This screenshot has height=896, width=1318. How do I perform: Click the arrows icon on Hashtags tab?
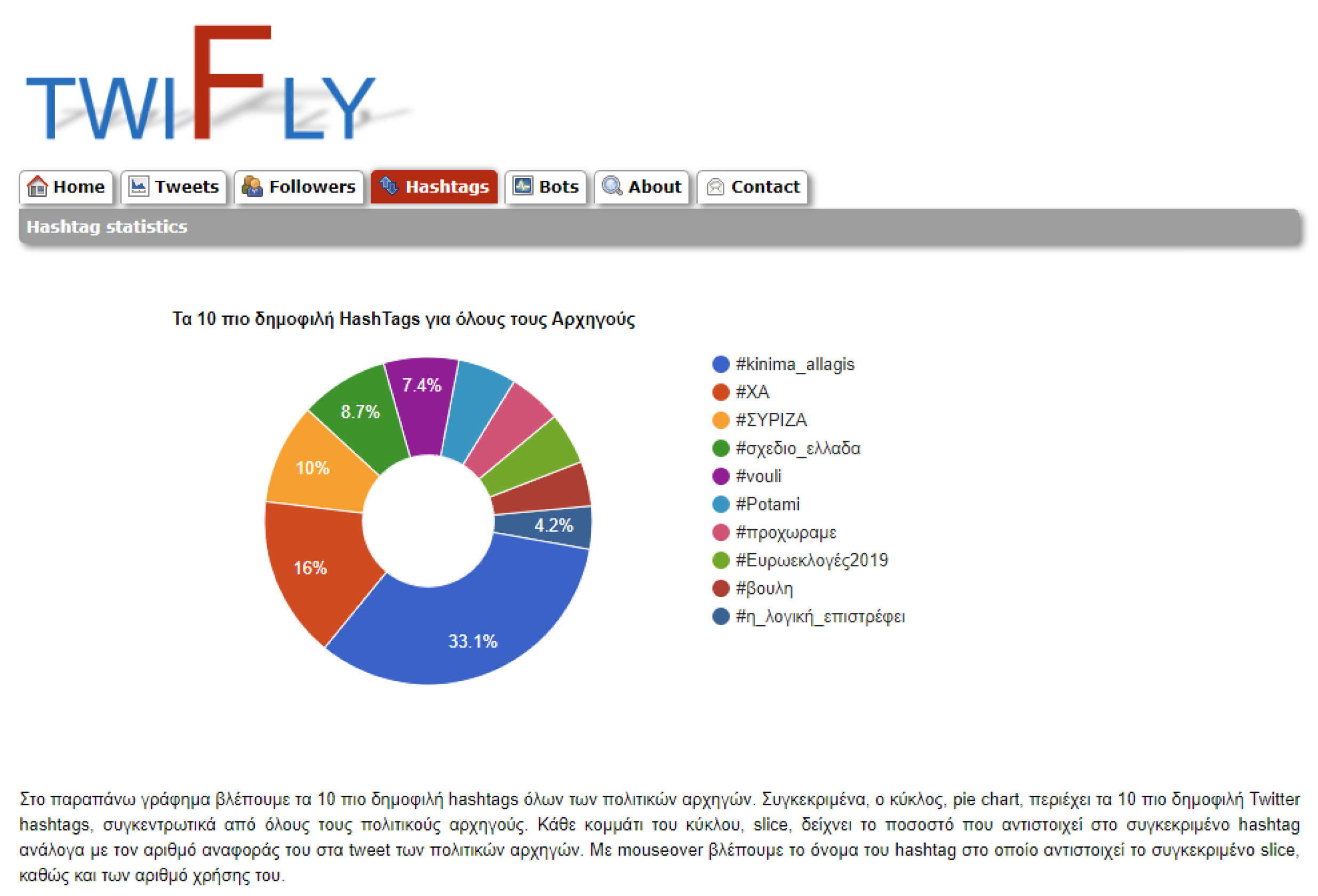(x=389, y=186)
